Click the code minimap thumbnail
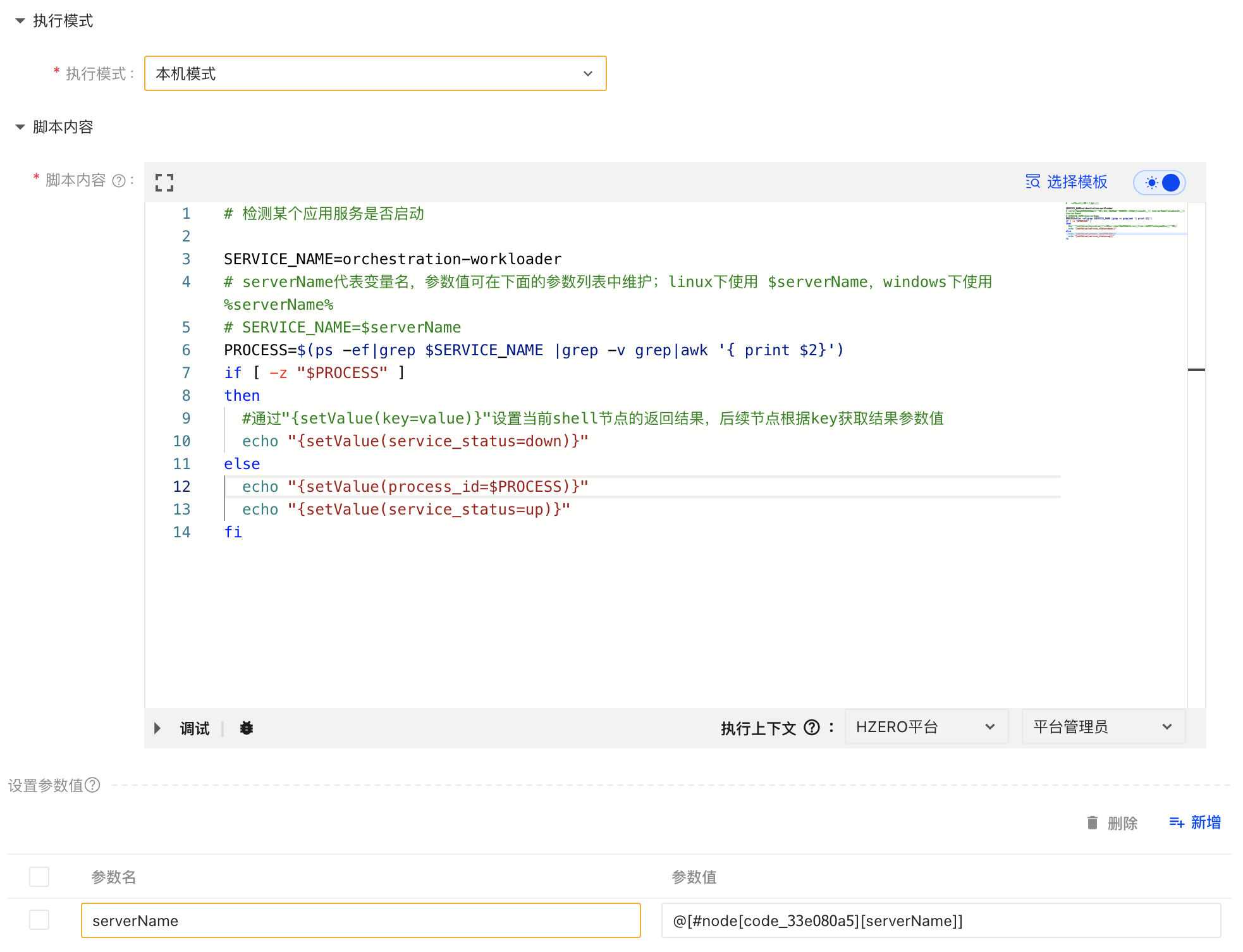Screen dimensions: 1243x952 coord(1125,221)
